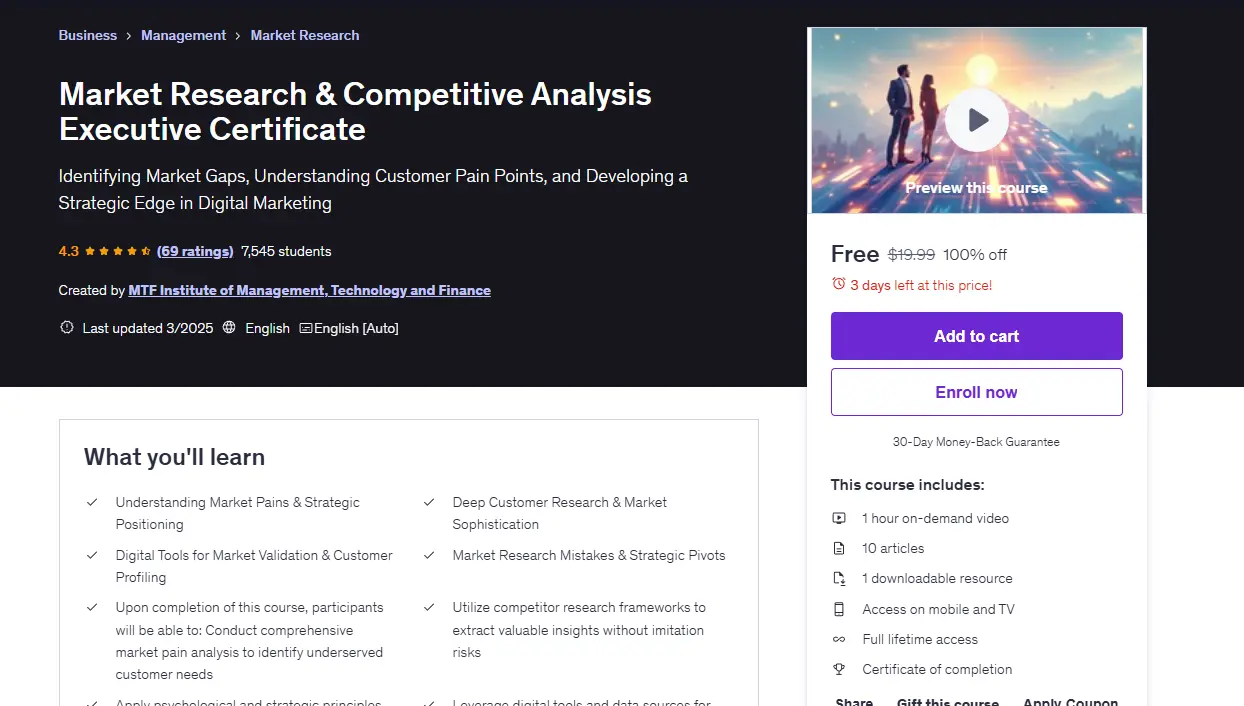
Task: Click the What you'll learn heading
Action: click(174, 457)
